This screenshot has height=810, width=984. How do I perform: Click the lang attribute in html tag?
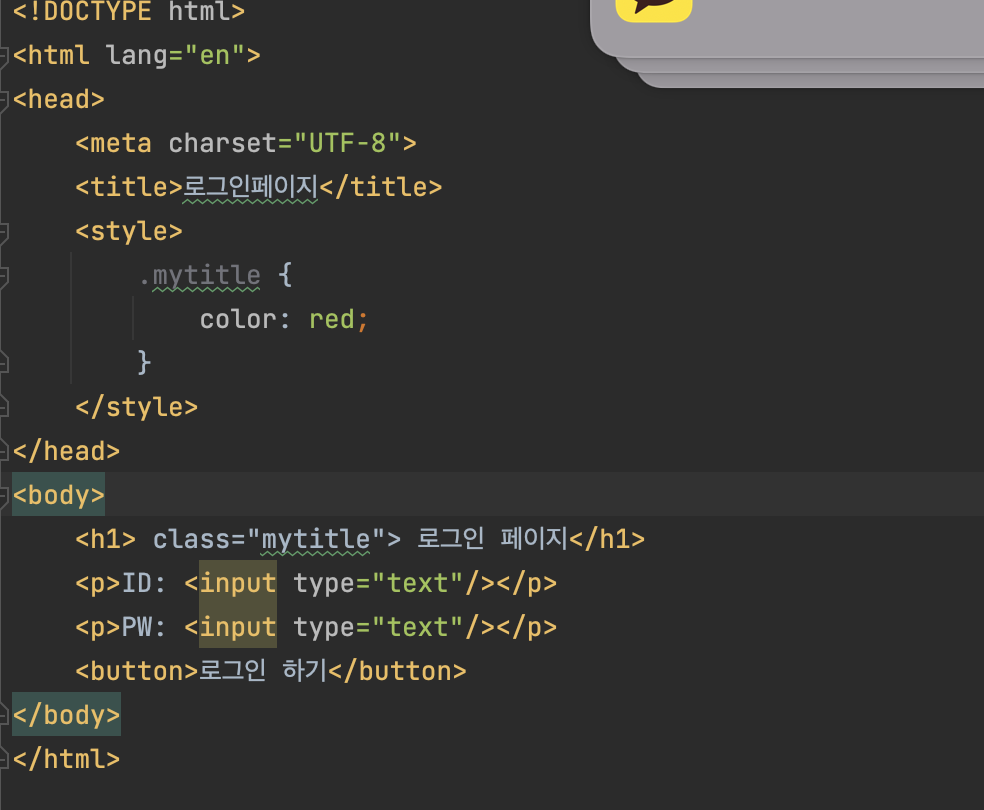[x=137, y=55]
